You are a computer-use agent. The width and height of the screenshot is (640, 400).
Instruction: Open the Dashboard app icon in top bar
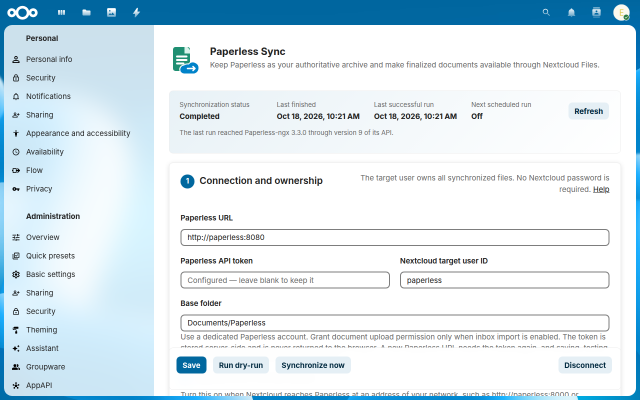tap(62, 13)
